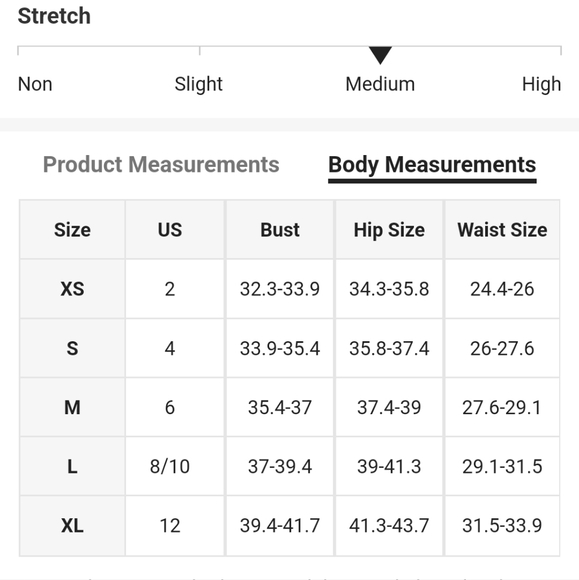Select the Body Measurements tab

coord(432,165)
